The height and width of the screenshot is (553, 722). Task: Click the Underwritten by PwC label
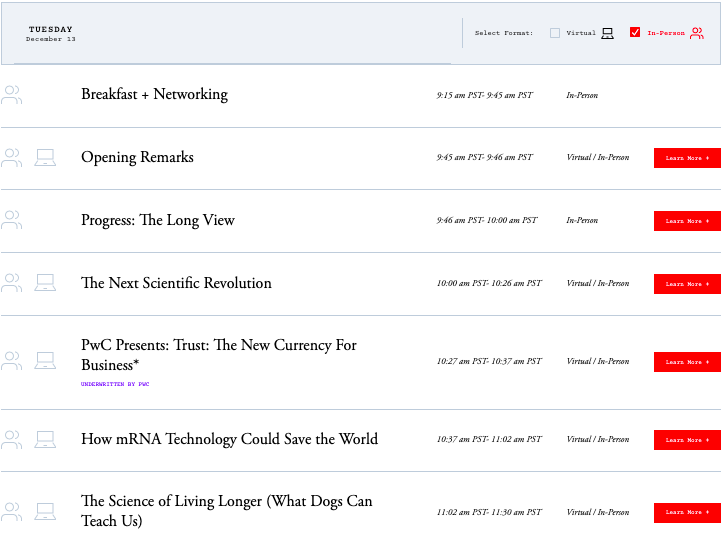tap(115, 384)
